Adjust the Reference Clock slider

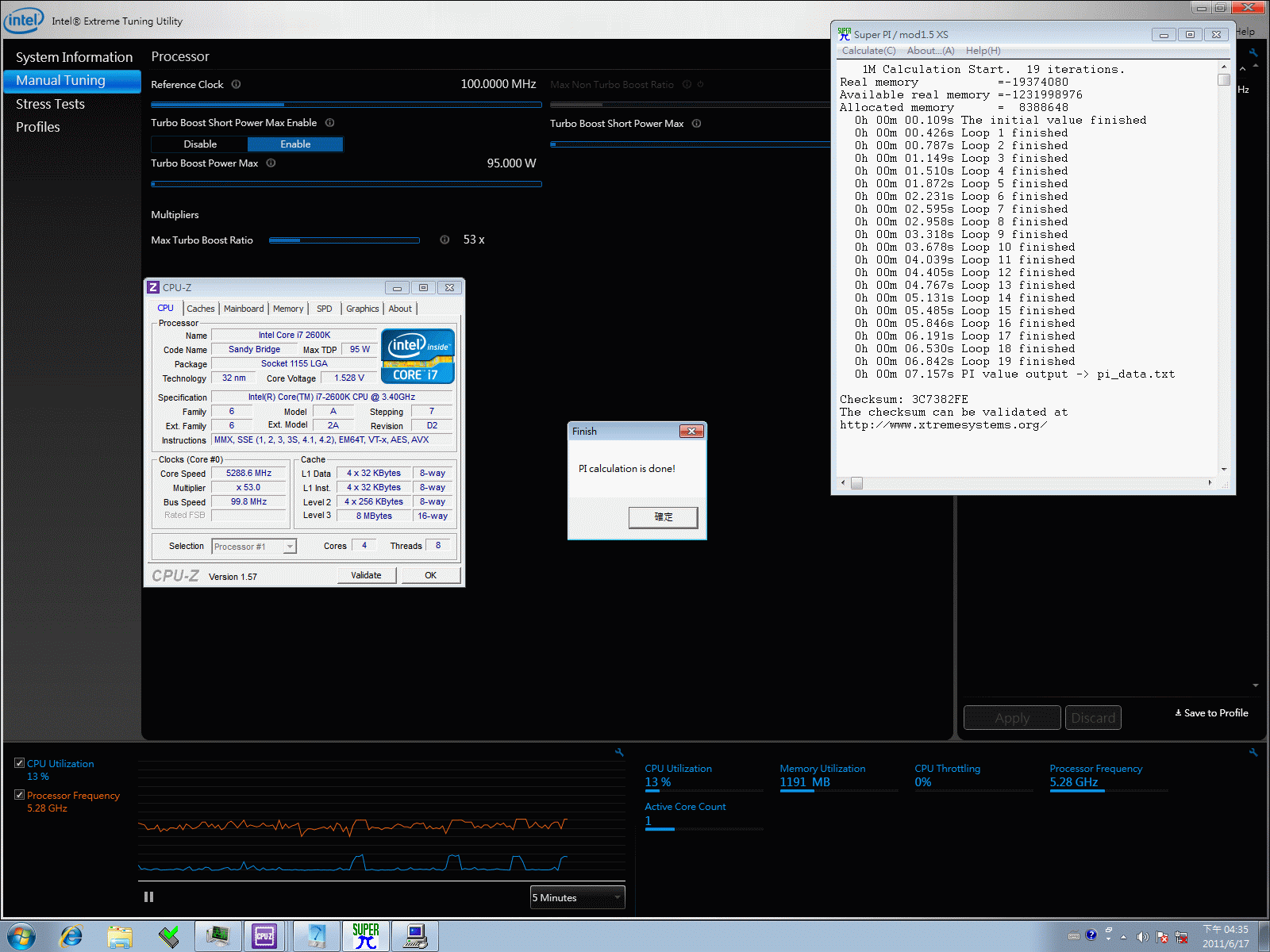pyautogui.click(x=346, y=104)
